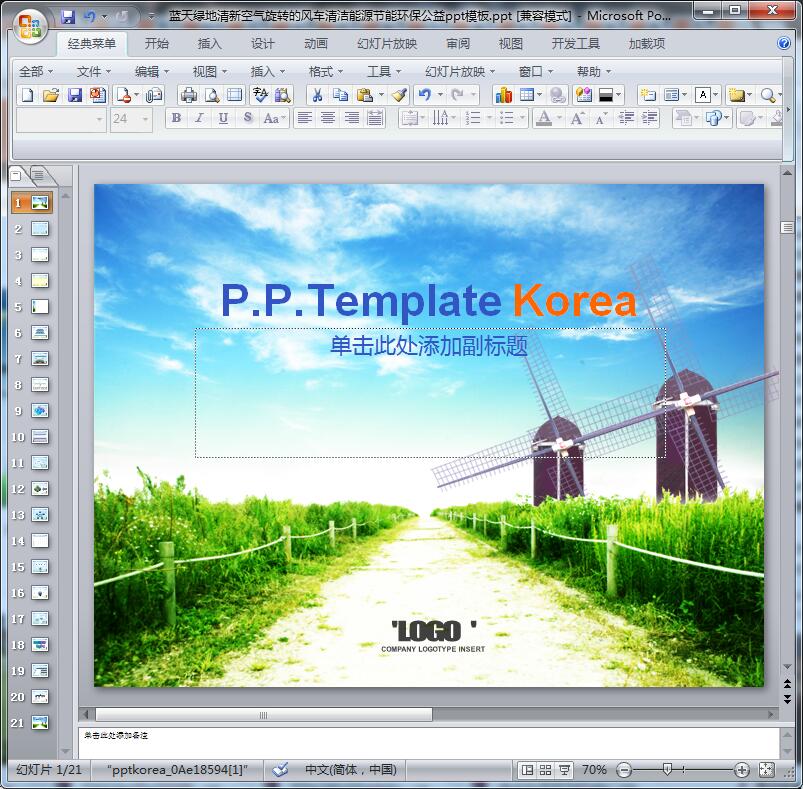Click the Paste clipboard icon
This screenshot has height=789, width=803.
(364, 95)
